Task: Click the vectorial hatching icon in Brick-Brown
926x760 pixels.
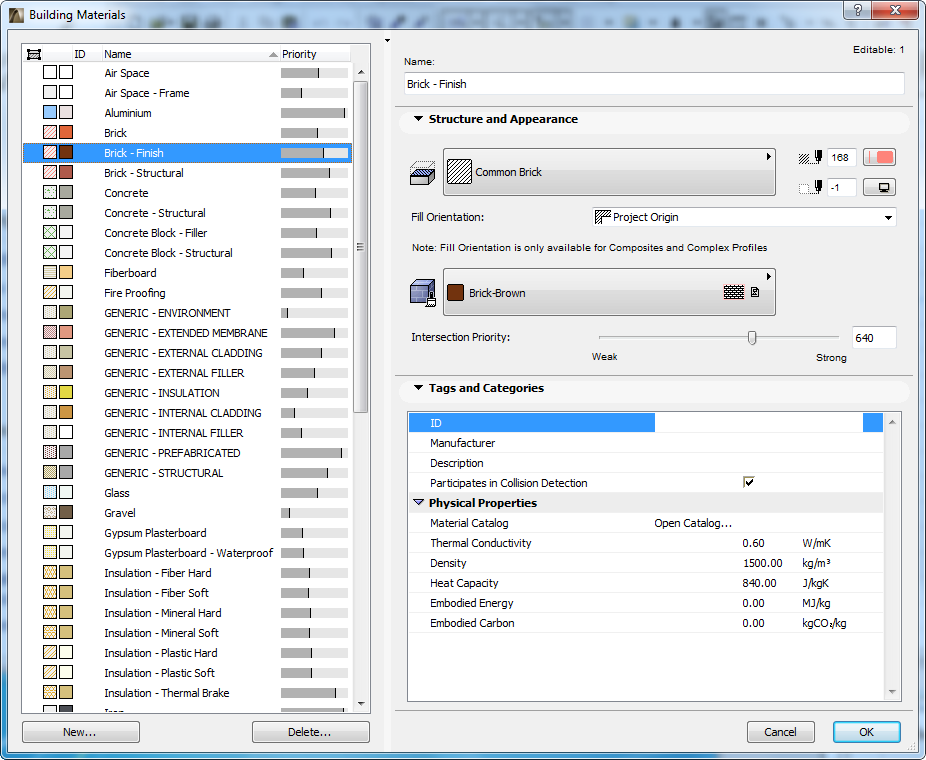Action: [x=755, y=292]
